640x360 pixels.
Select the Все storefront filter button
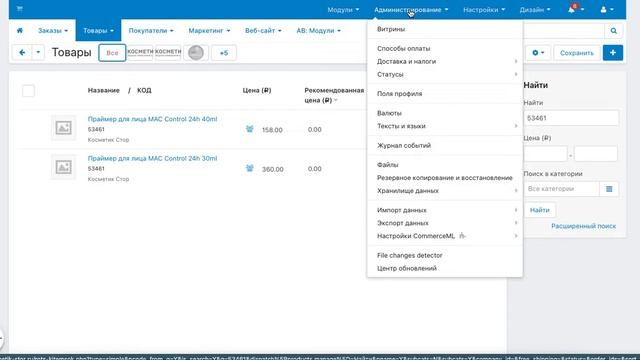(112, 53)
